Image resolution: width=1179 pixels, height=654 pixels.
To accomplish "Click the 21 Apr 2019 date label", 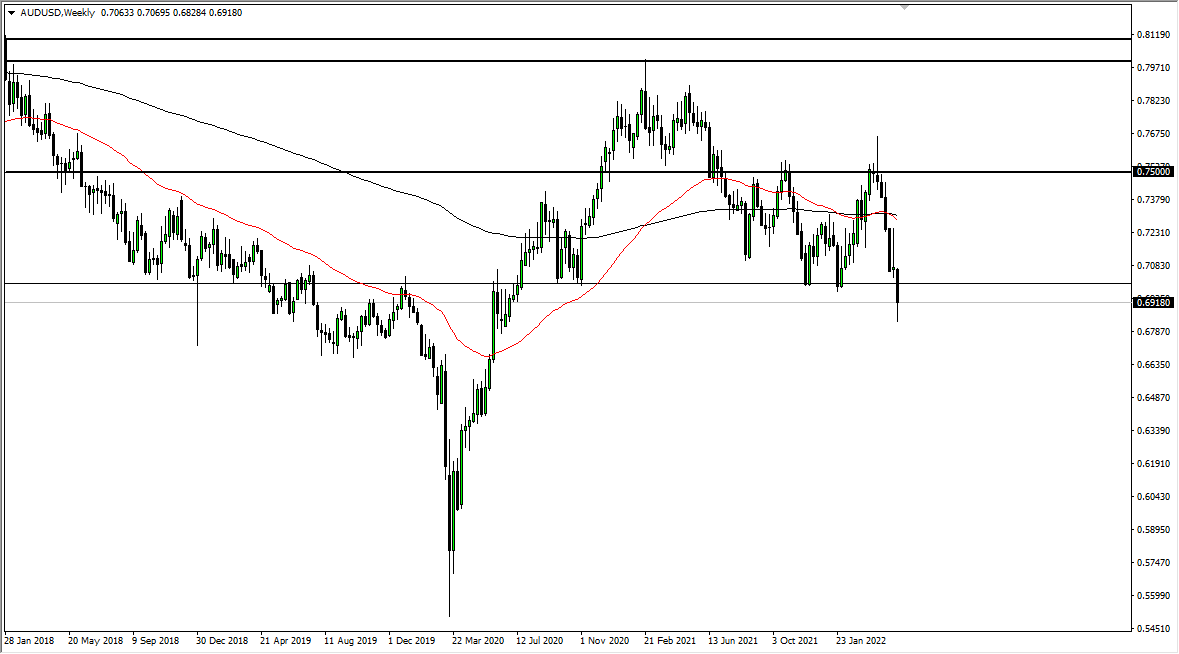I will [x=286, y=641].
